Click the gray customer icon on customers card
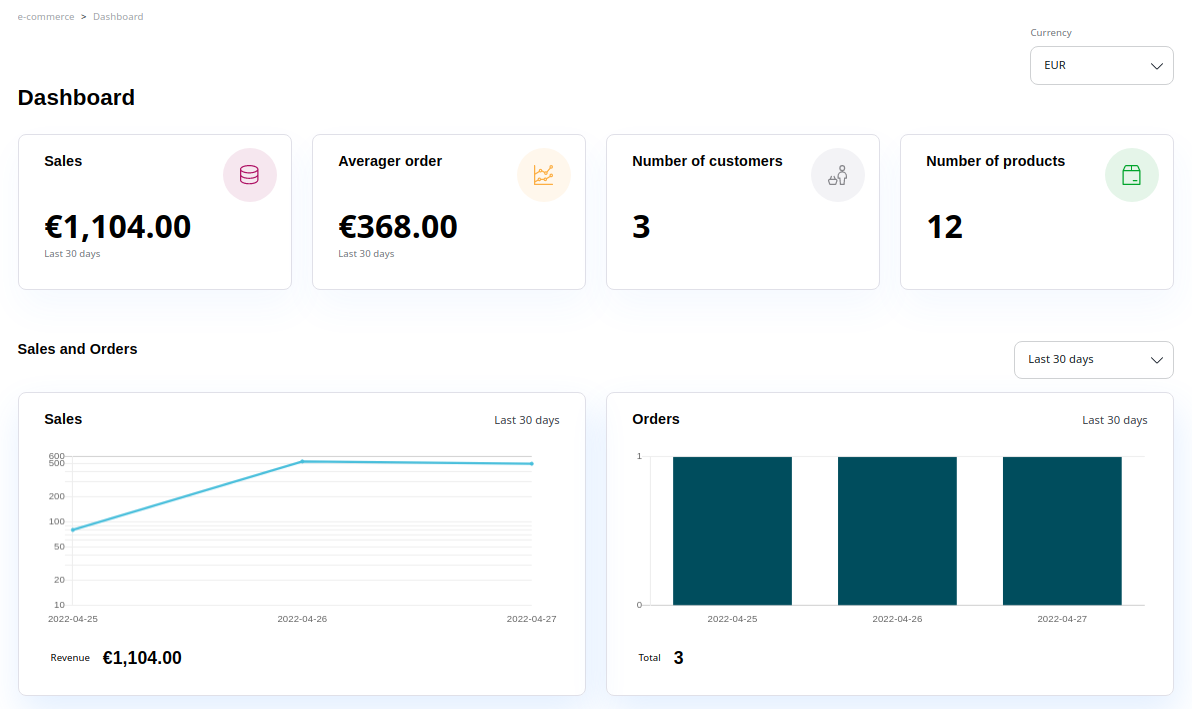Screen dimensions: 1192x709 (x=837, y=175)
